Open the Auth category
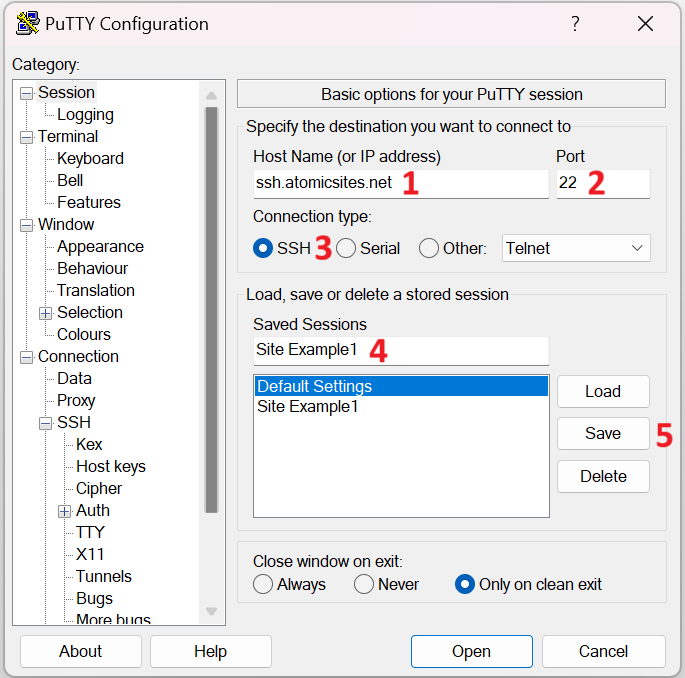Viewport: 685px width, 678px height. [93, 510]
